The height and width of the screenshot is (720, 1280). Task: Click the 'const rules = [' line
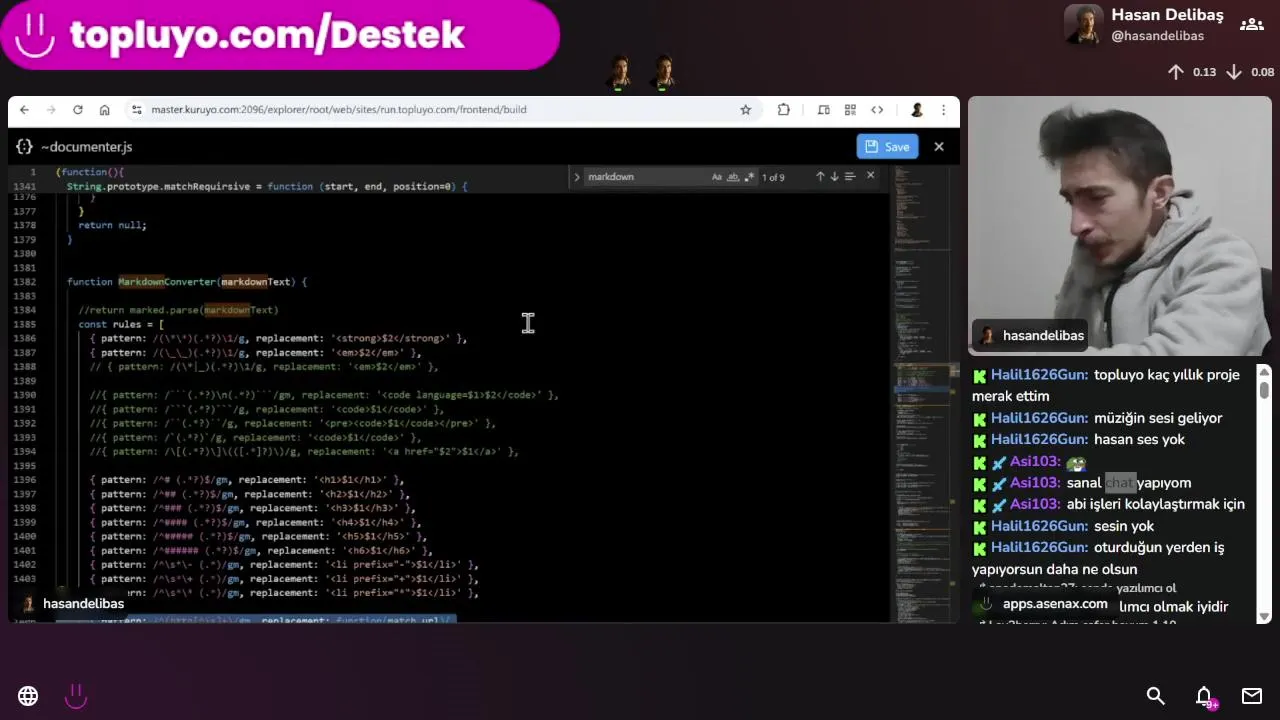pyautogui.click(x=121, y=324)
